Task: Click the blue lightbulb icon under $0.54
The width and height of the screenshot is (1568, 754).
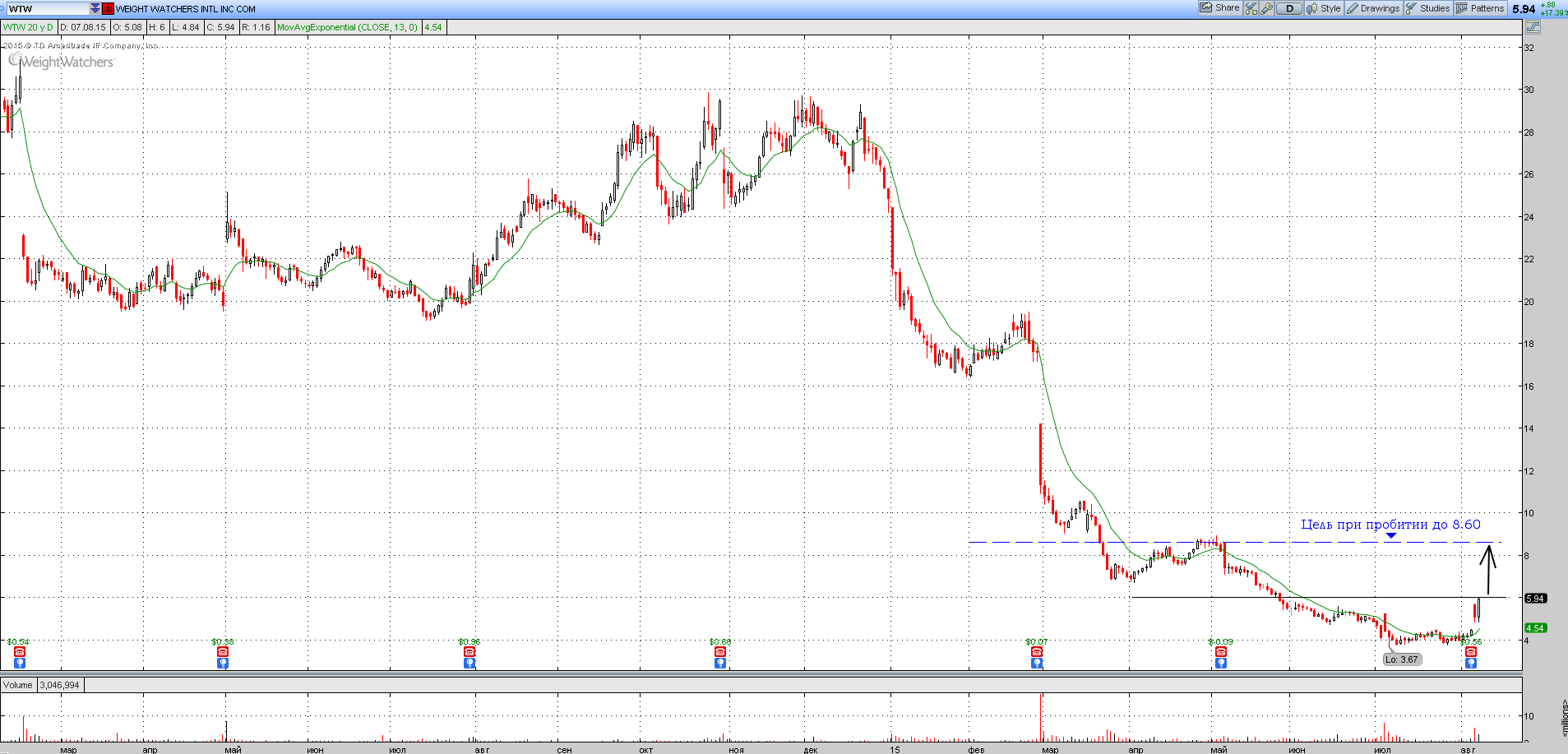Action: coord(20,663)
